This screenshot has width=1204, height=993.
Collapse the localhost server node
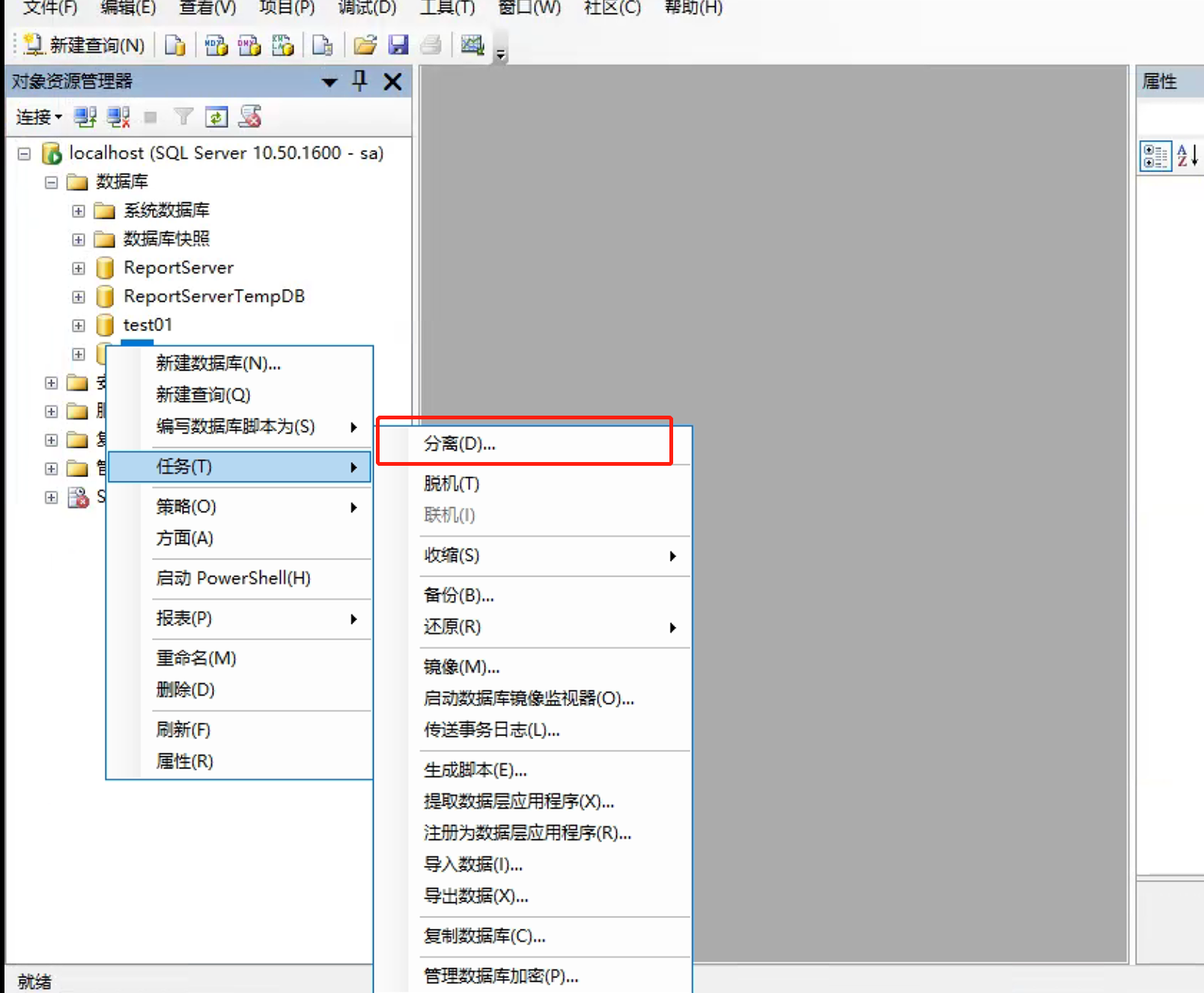click(25, 154)
